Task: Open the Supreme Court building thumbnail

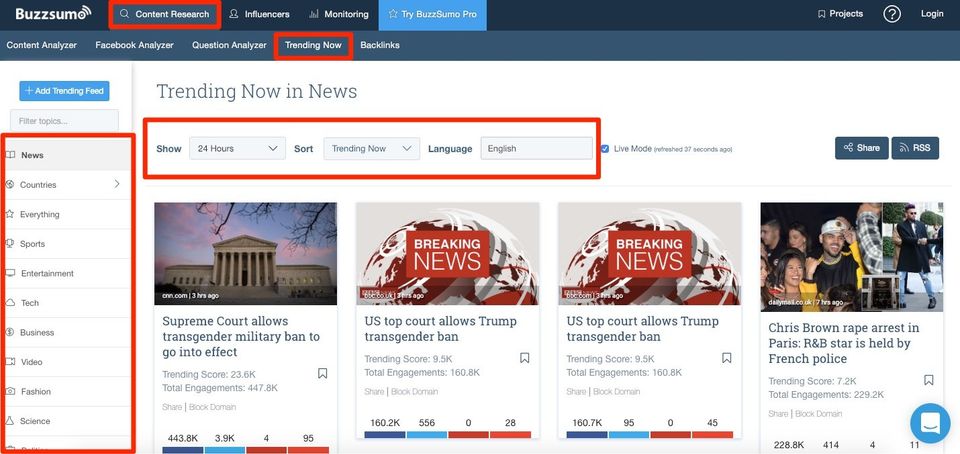Action: (246, 254)
